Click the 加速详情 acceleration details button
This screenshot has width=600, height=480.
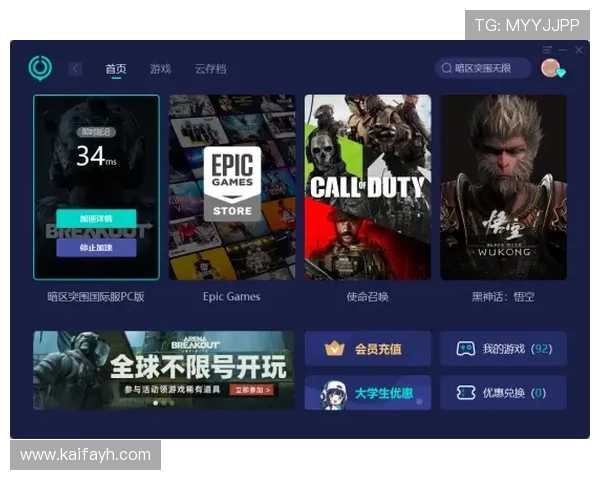click(x=96, y=219)
